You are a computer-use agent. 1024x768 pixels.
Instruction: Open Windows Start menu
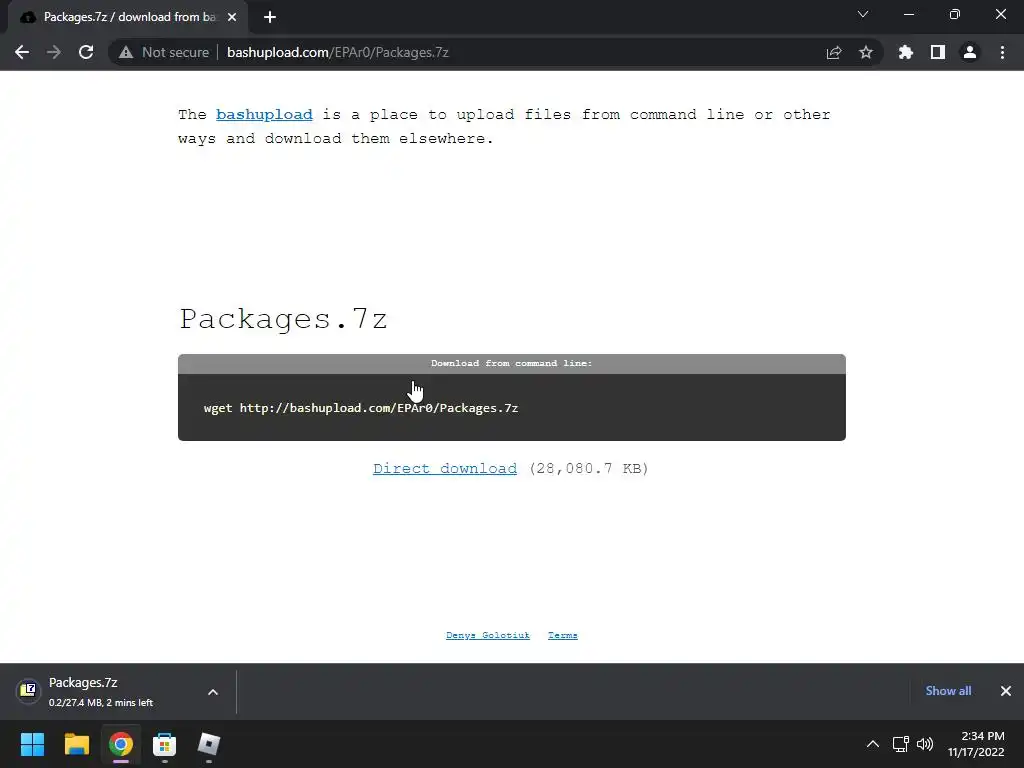[32, 744]
